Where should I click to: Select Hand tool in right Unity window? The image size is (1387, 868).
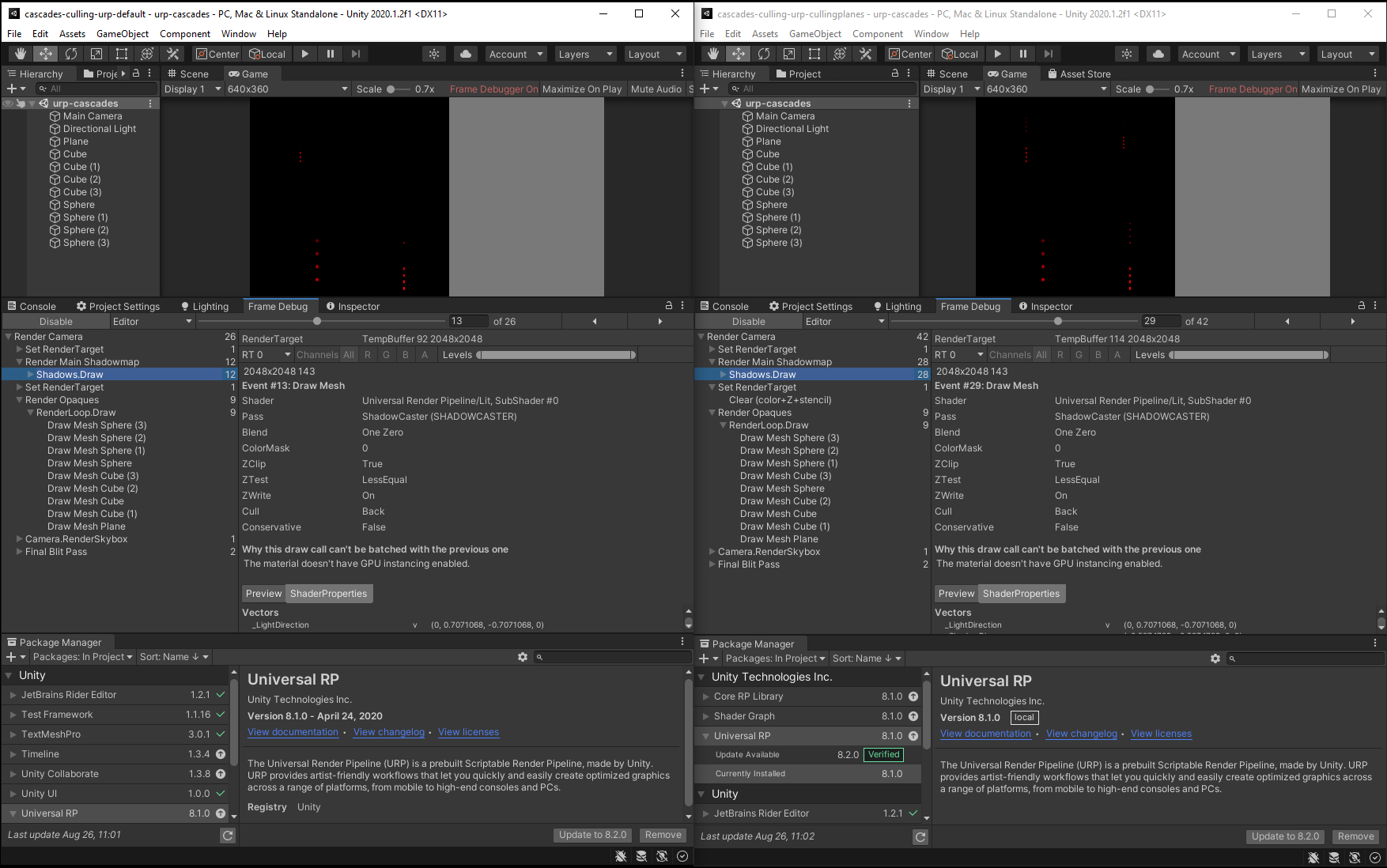(712, 54)
